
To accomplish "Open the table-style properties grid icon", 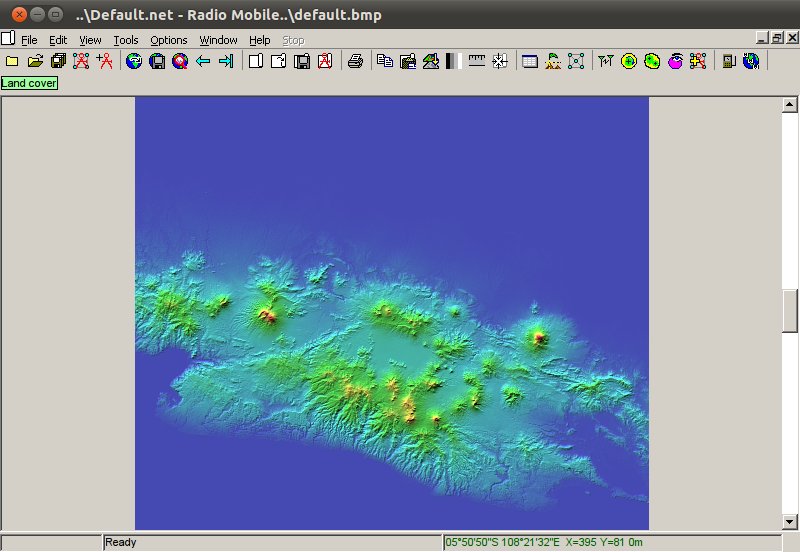I will [x=530, y=62].
